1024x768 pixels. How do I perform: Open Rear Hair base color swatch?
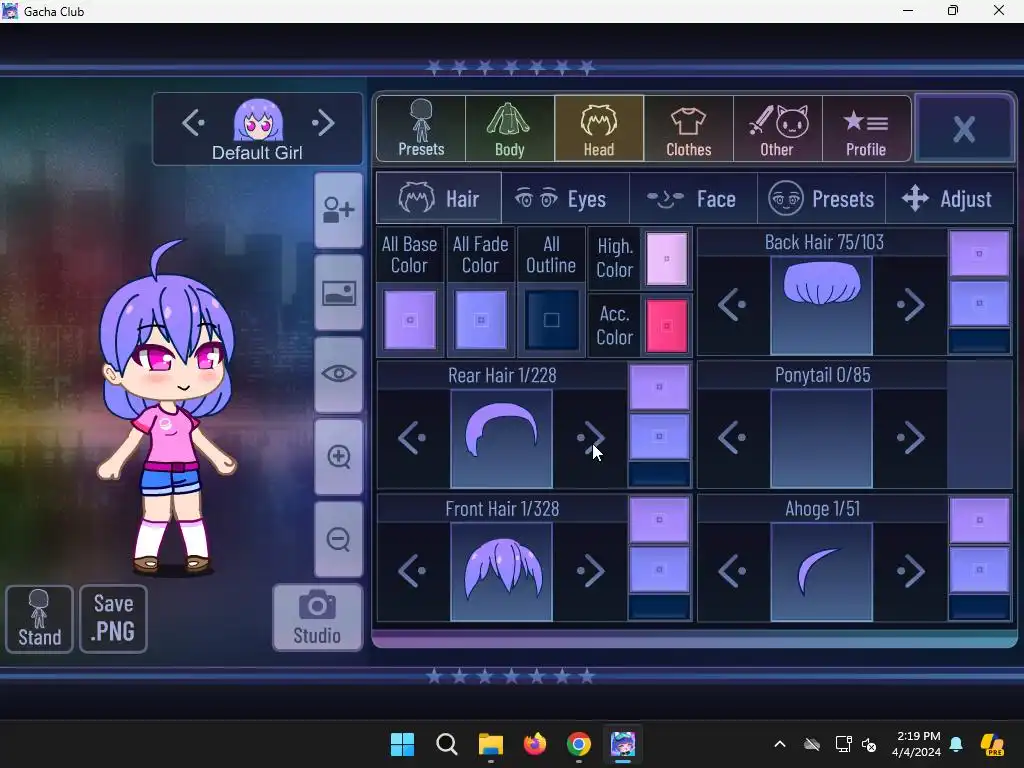660,387
